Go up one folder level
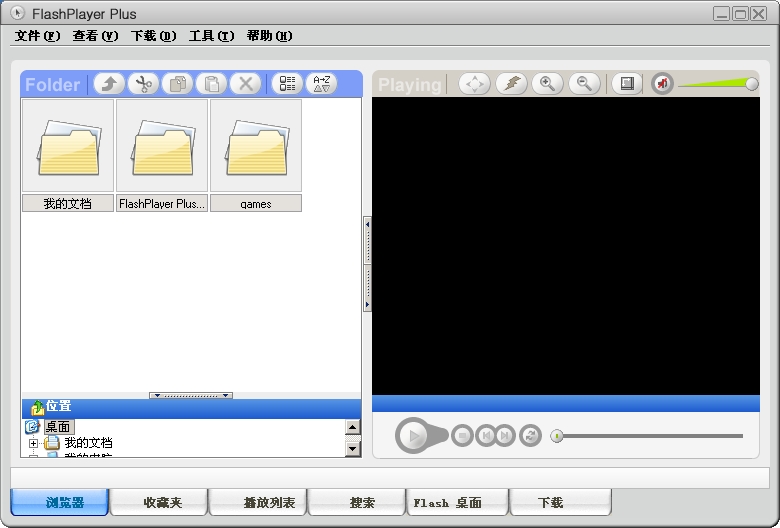Screen dimensions: 780x528 click(109, 84)
